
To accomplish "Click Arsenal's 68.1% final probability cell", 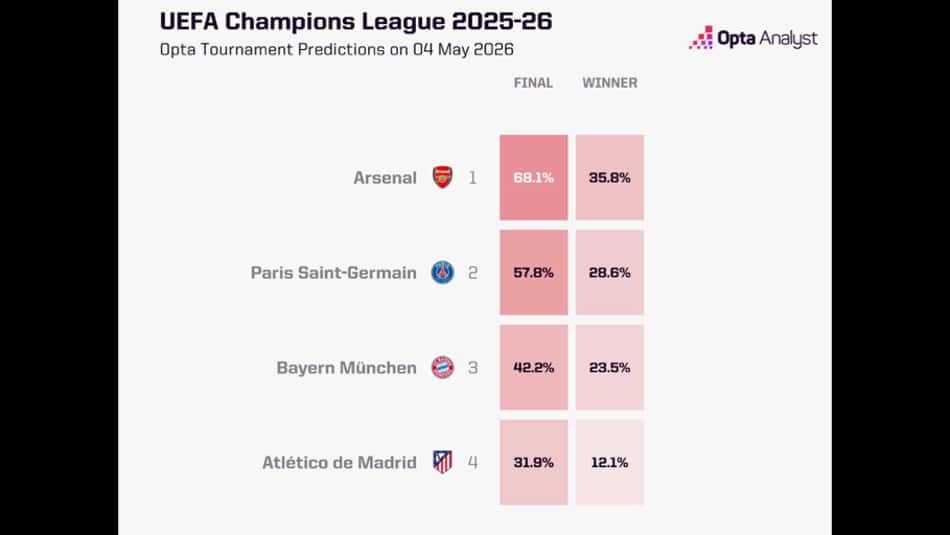I will pyautogui.click(x=534, y=178).
